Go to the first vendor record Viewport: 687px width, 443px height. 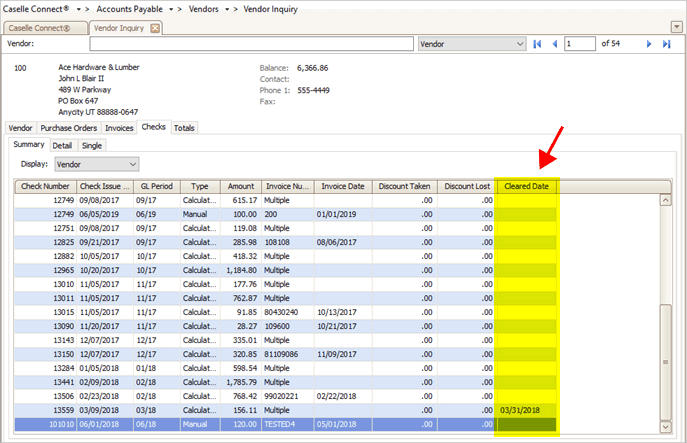pos(537,44)
